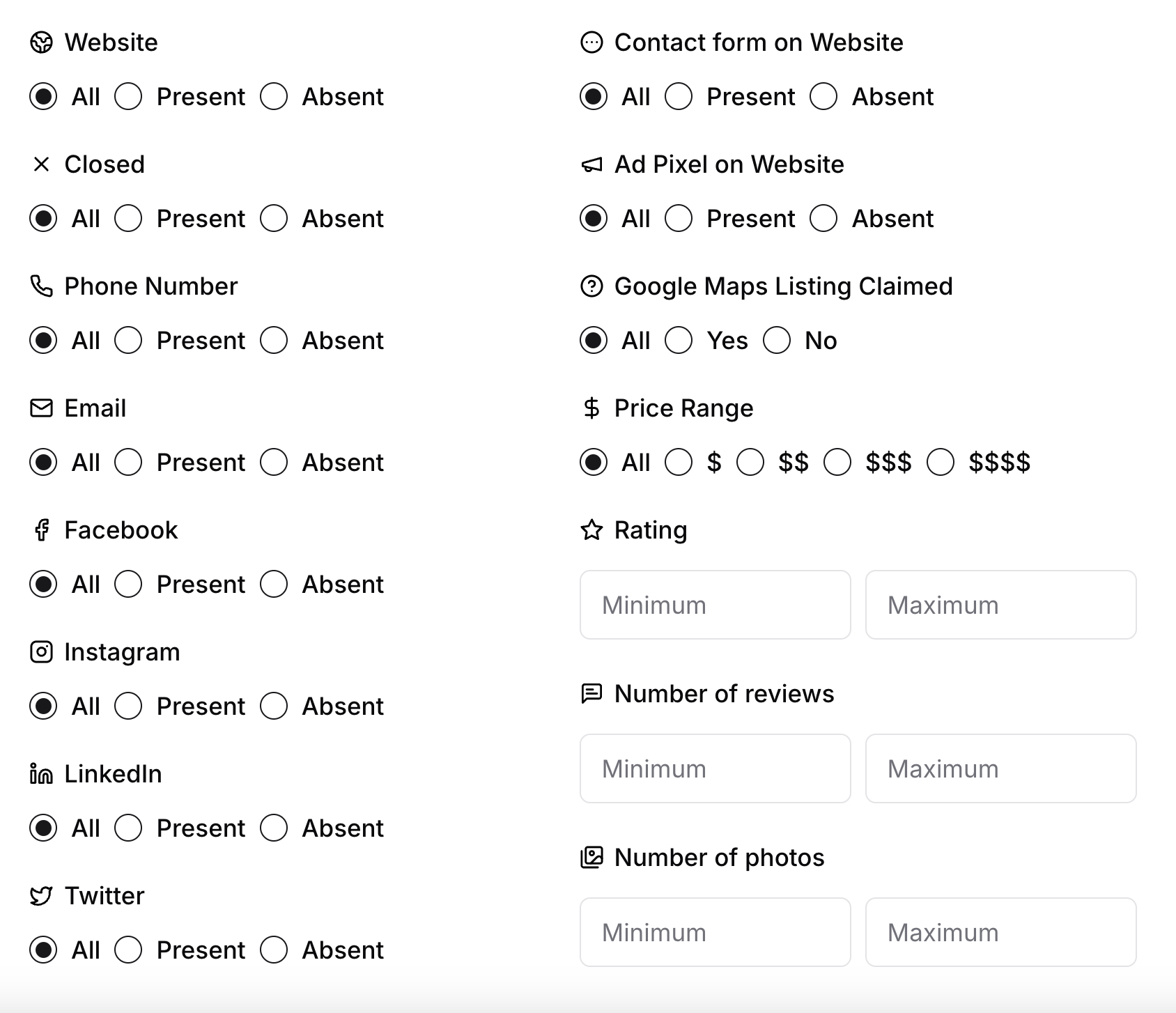Click the globe icon beside Website
1176x1013 pixels.
42,42
